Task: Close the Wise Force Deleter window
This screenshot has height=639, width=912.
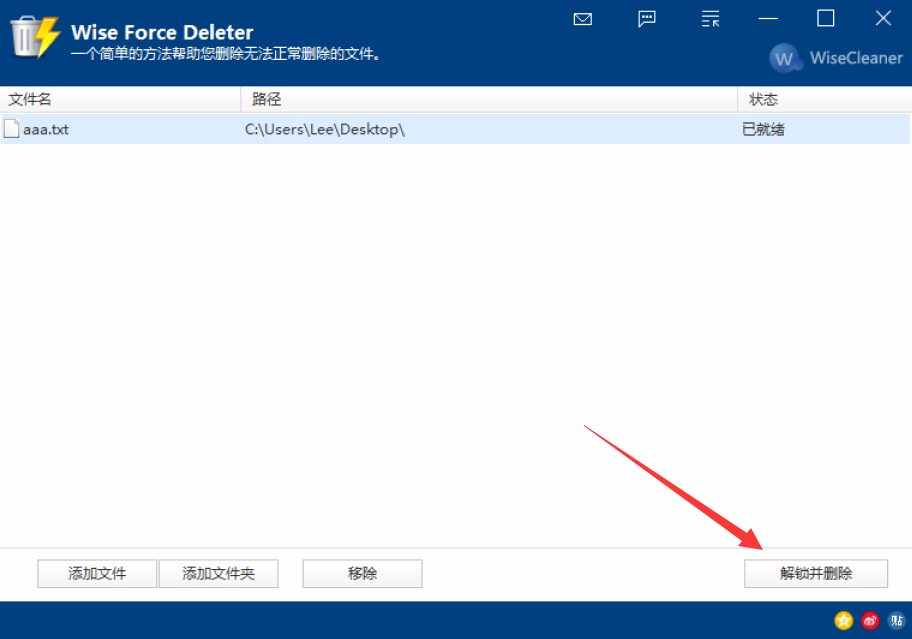Action: tap(883, 19)
